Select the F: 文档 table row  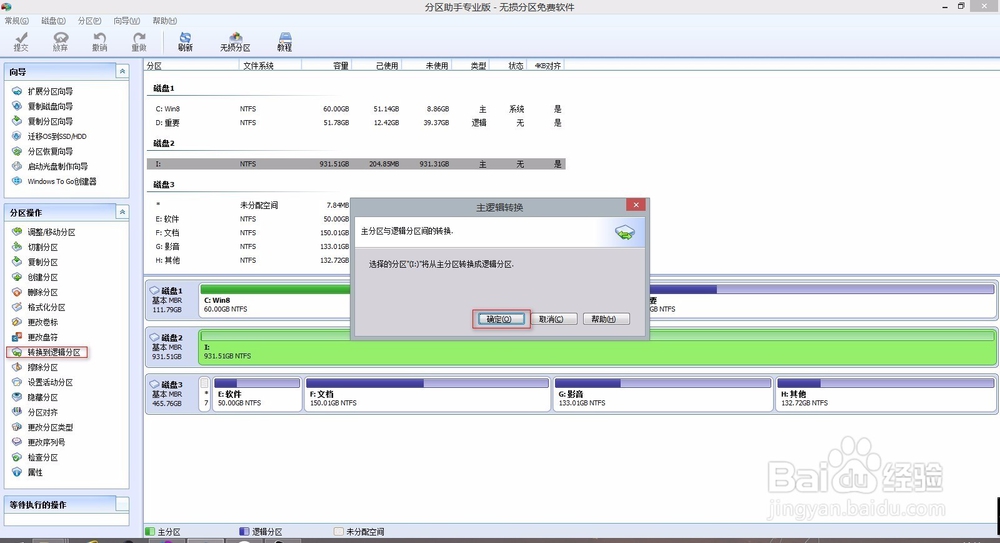tap(249, 233)
